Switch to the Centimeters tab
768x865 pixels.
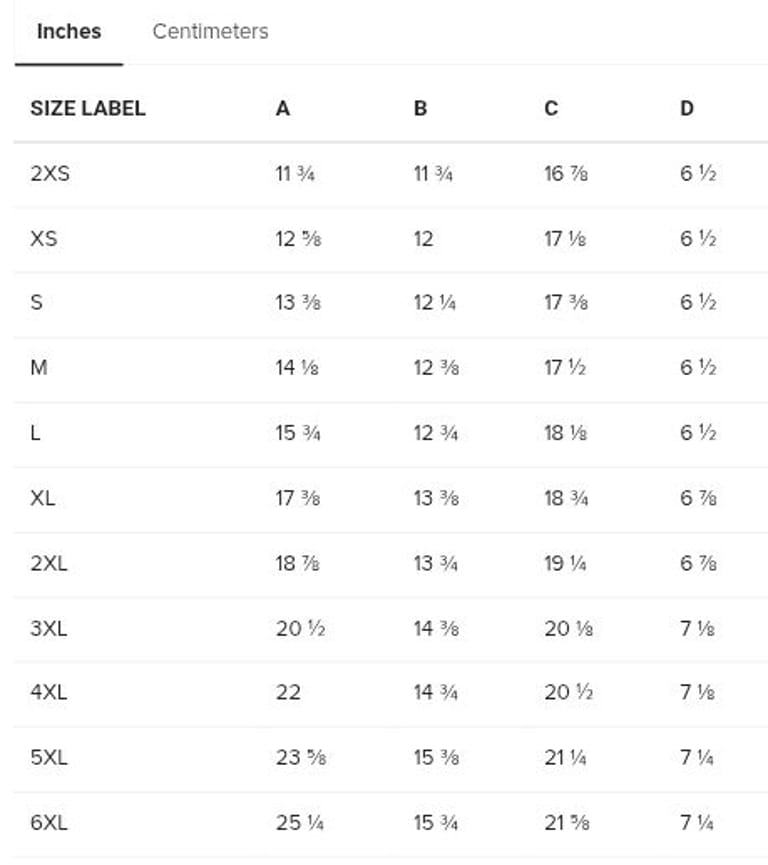210,32
